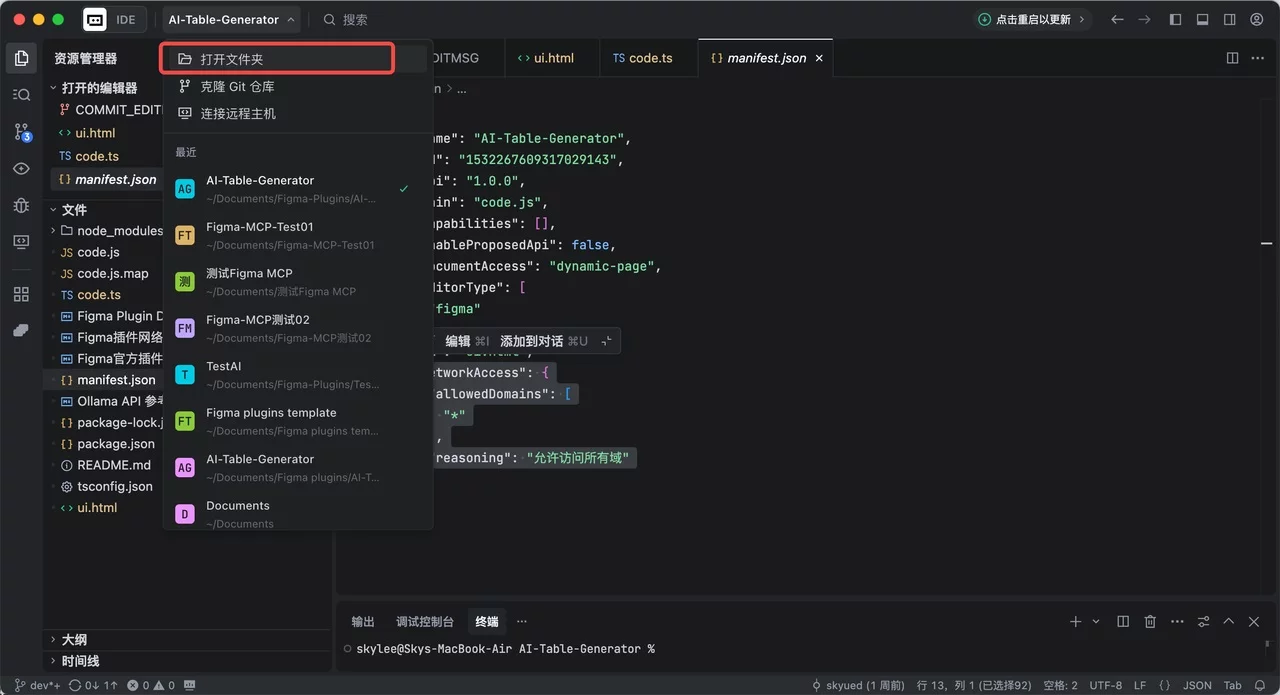This screenshot has height=695, width=1280.
Task: Split the editor with the split icon
Action: 1232,58
